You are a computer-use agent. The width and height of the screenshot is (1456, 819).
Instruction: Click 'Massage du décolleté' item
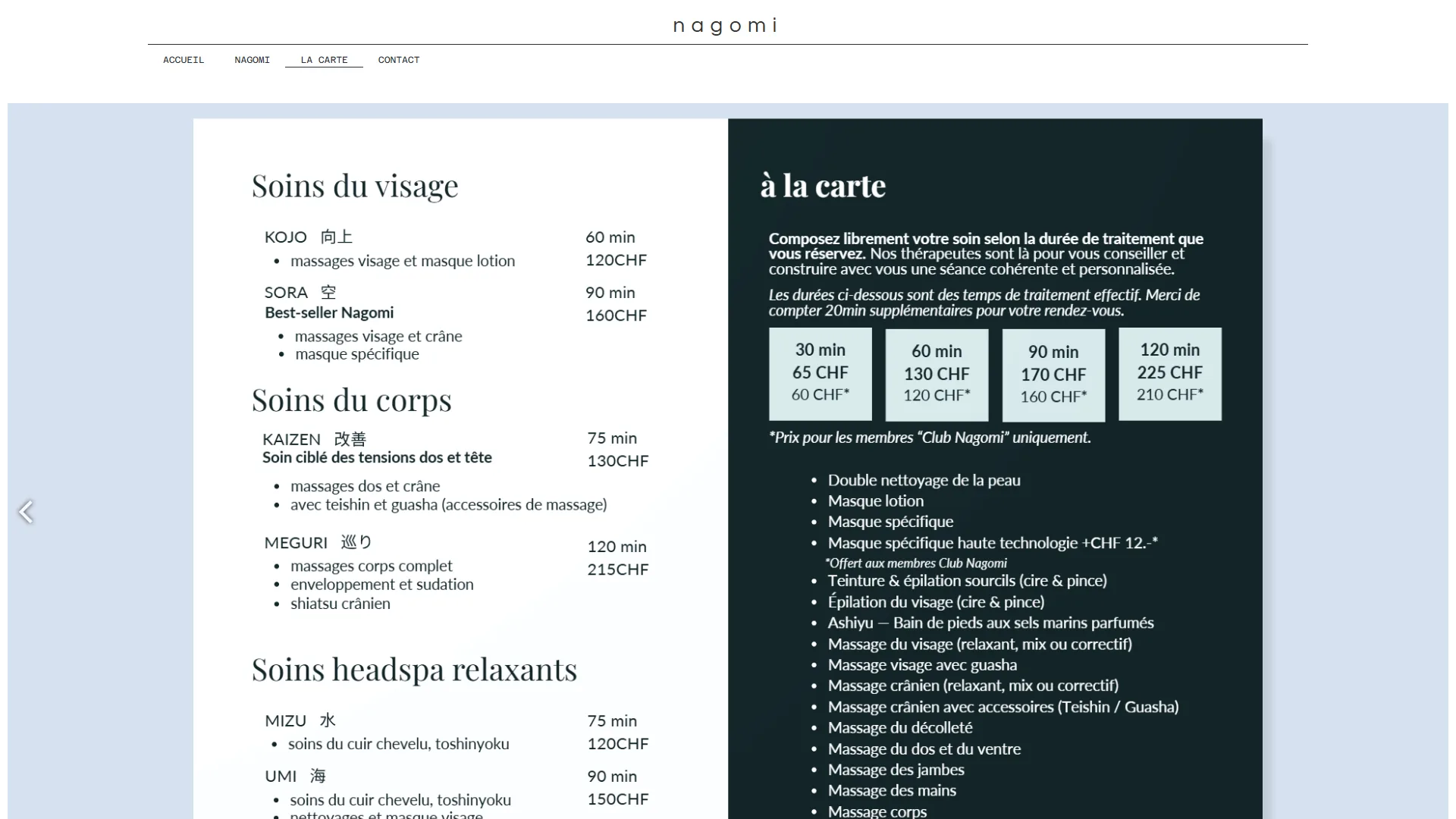click(899, 728)
